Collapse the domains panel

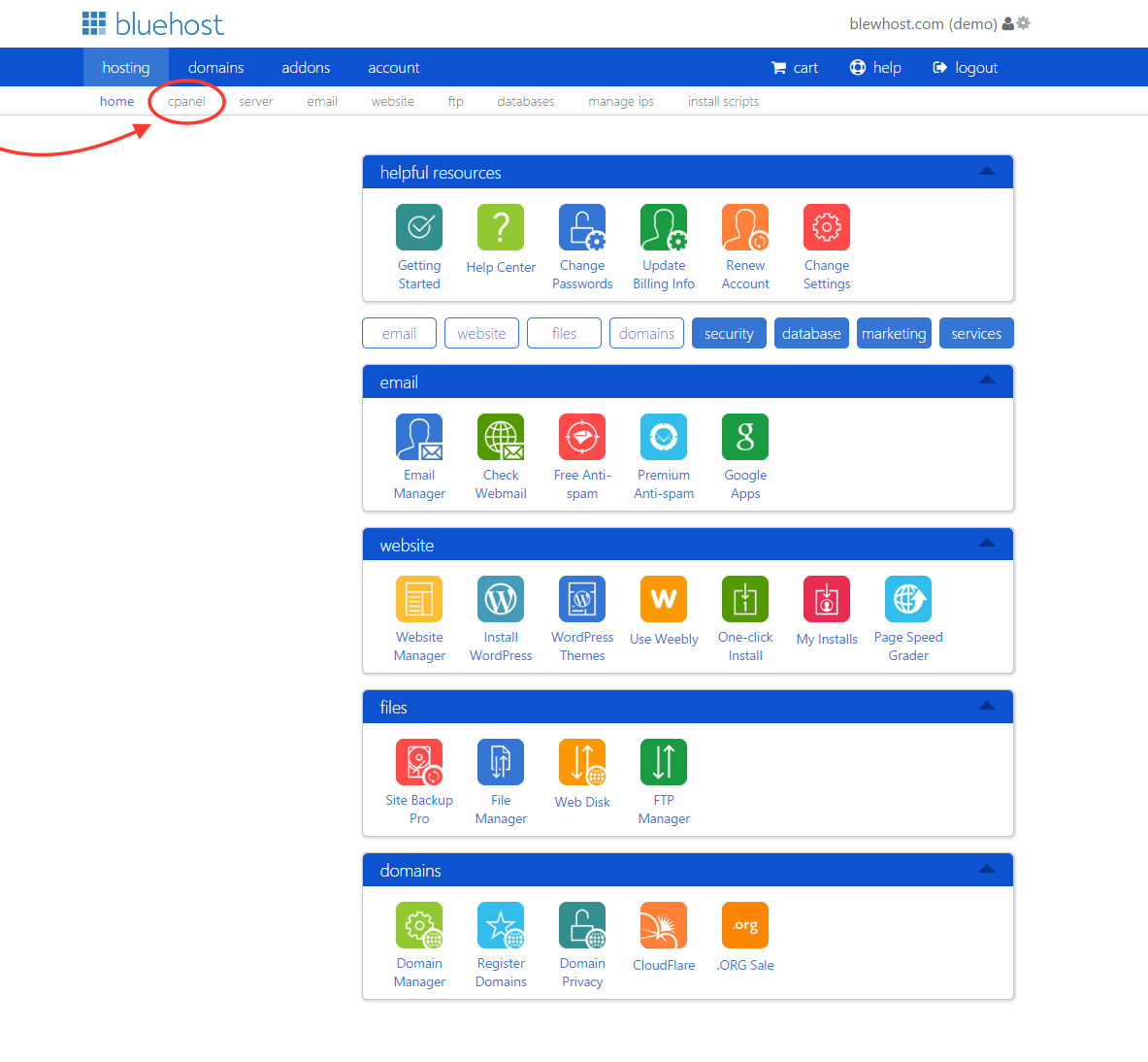pos(987,870)
